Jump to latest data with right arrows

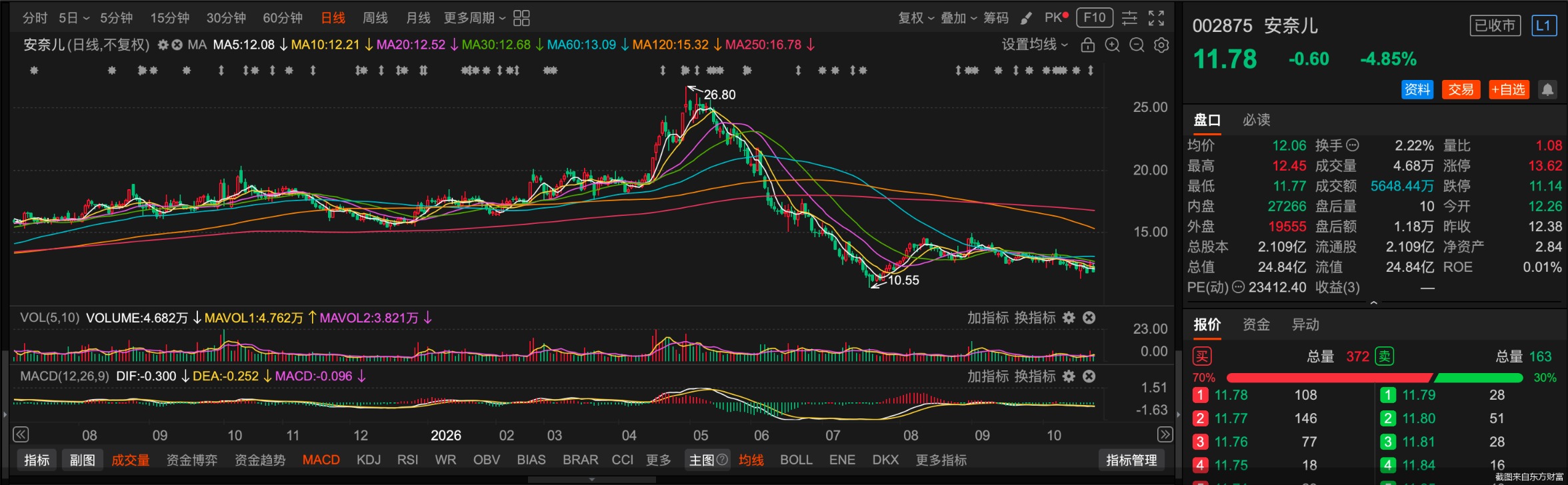point(1165,434)
